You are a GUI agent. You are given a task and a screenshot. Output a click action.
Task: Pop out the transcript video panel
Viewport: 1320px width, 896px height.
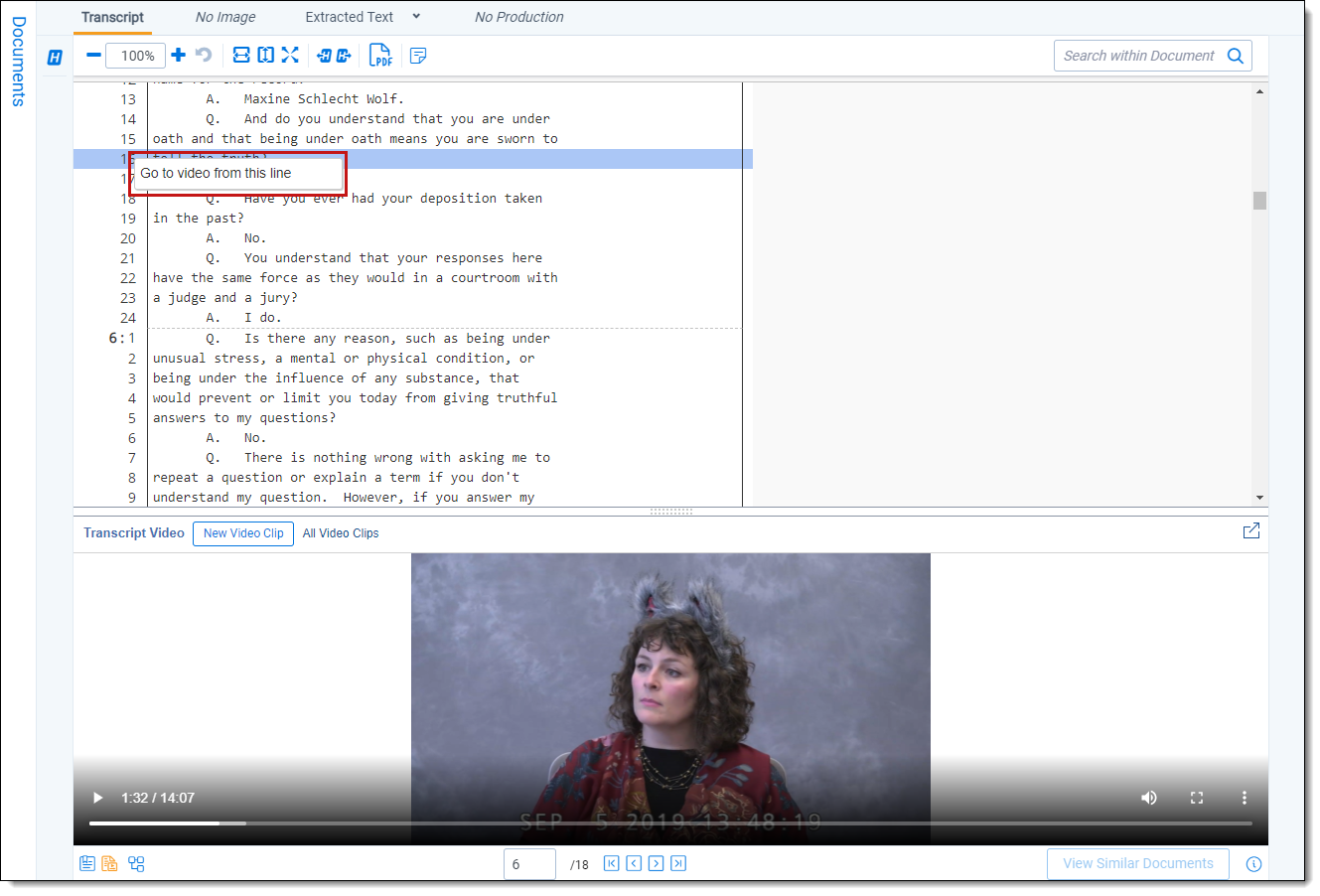pyautogui.click(x=1251, y=531)
